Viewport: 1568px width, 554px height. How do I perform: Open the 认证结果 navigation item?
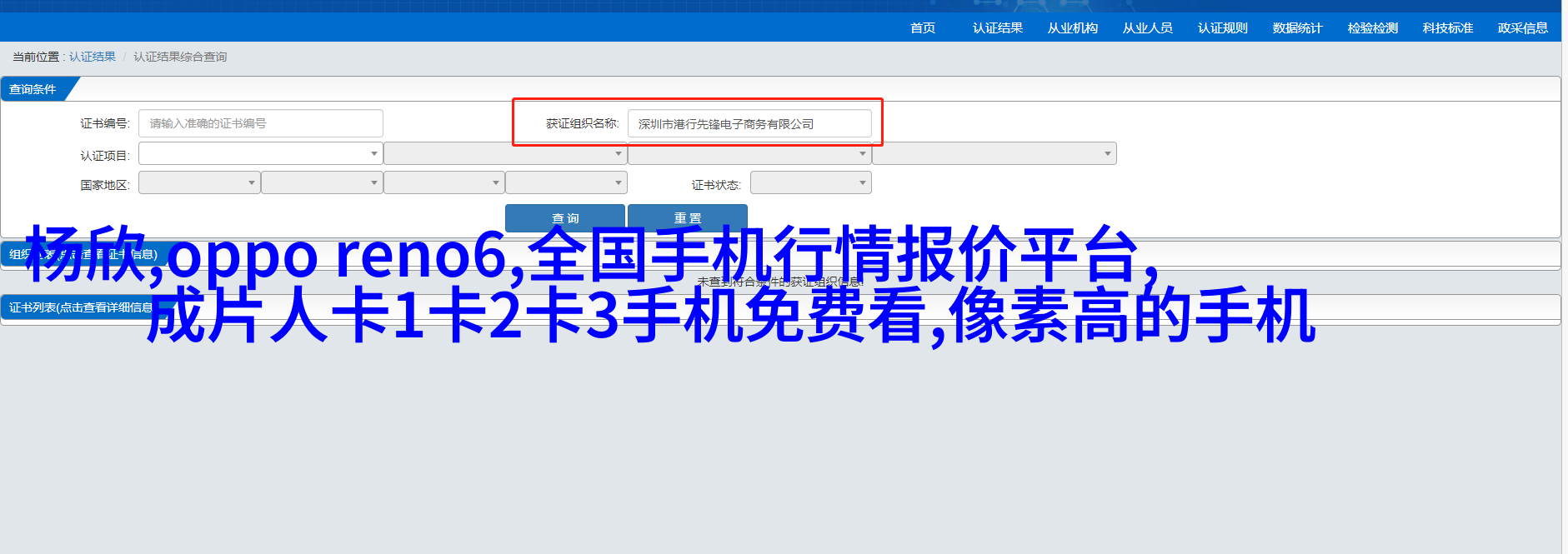[998, 27]
